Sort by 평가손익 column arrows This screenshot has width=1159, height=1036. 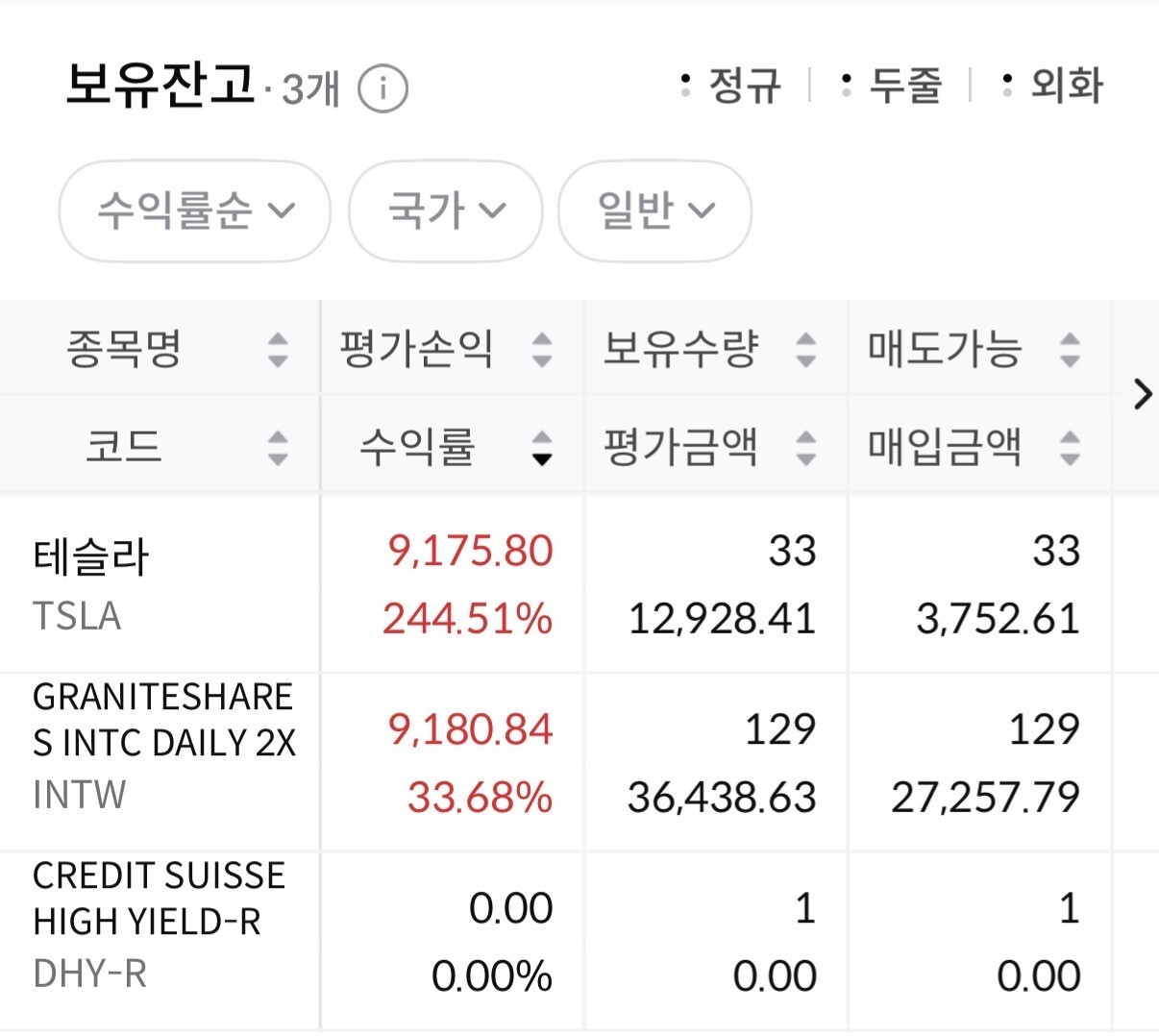pyautogui.click(x=542, y=349)
